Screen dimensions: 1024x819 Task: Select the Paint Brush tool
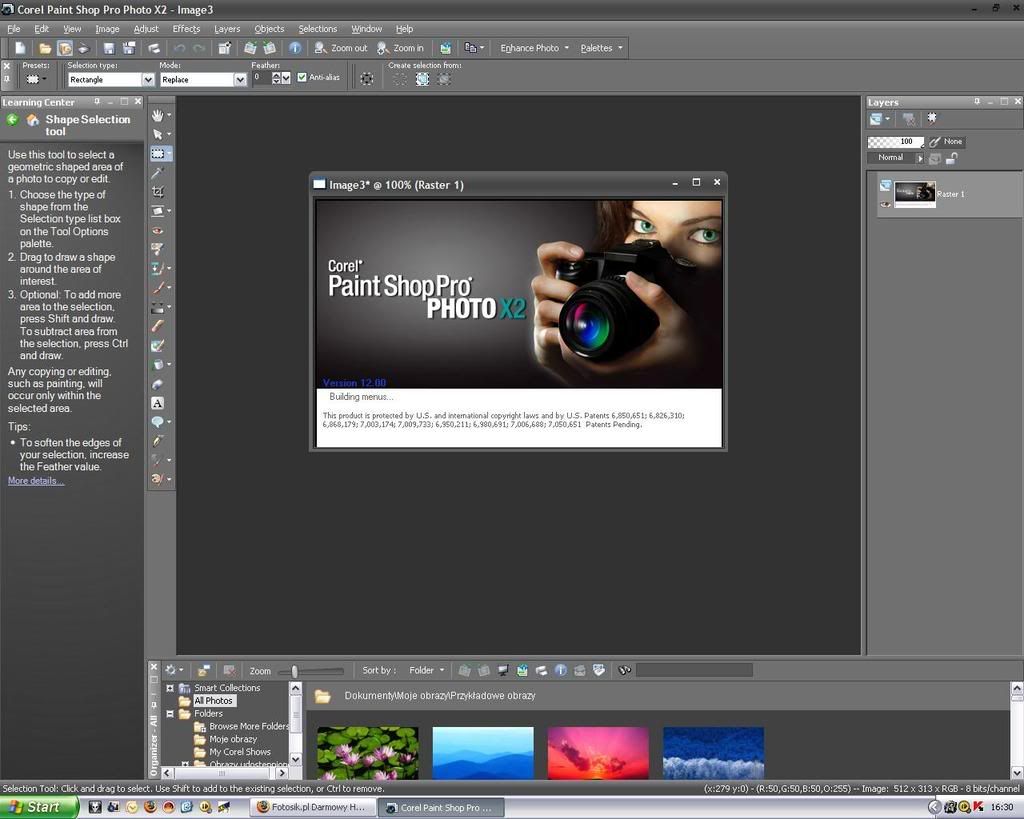[157, 287]
